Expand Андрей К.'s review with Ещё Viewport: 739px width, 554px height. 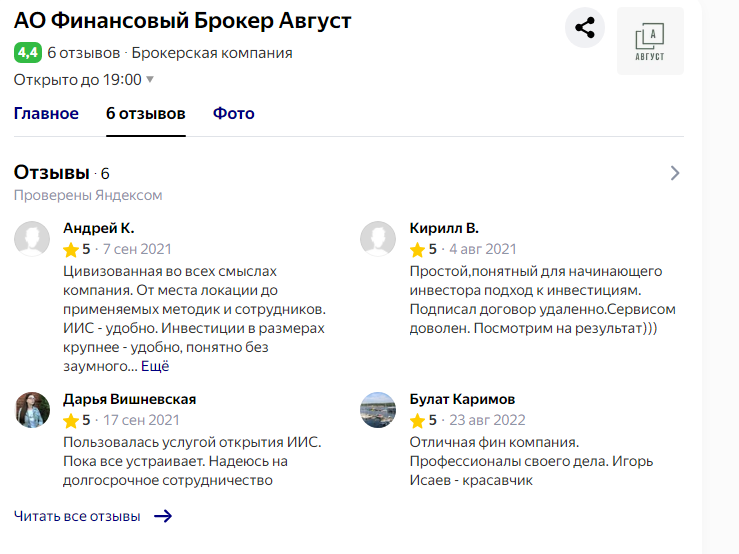(x=155, y=366)
